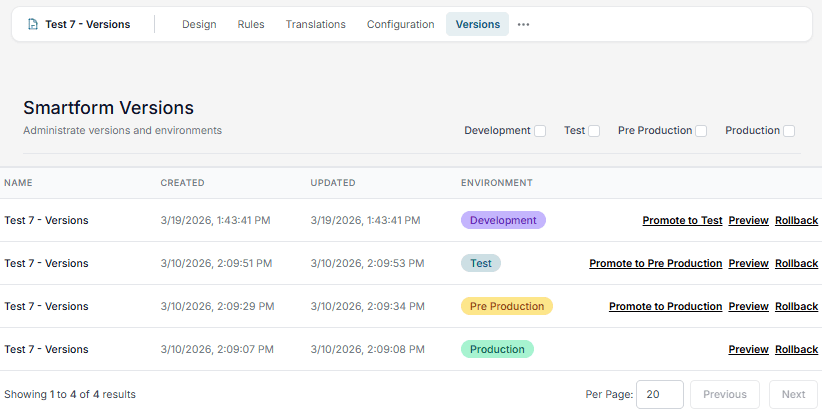Click name cell in the Production row
822x417 pixels.
tap(46, 349)
